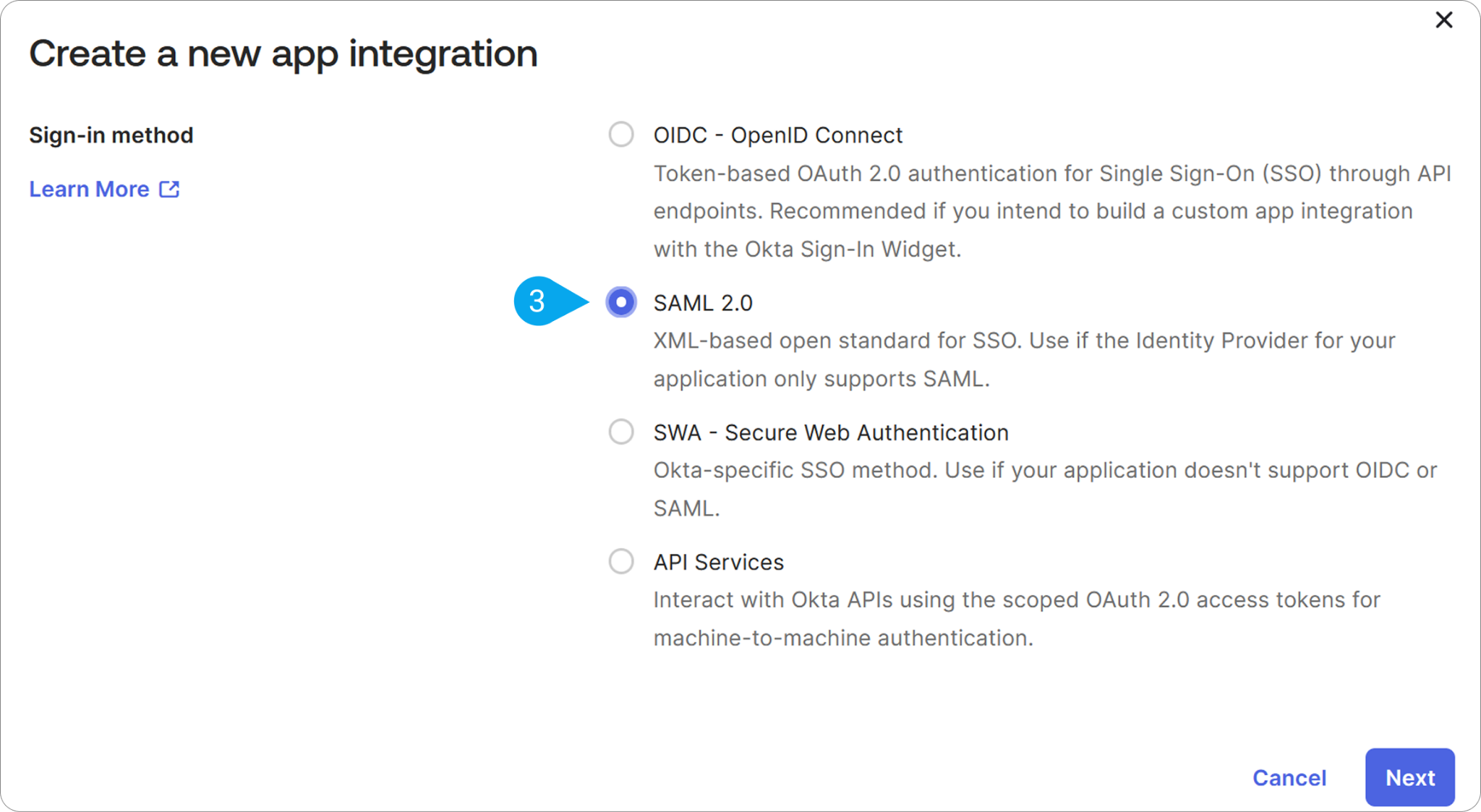This screenshot has width=1481, height=812.
Task: Click the Okta-specific SSO method description
Action: (x=1045, y=489)
